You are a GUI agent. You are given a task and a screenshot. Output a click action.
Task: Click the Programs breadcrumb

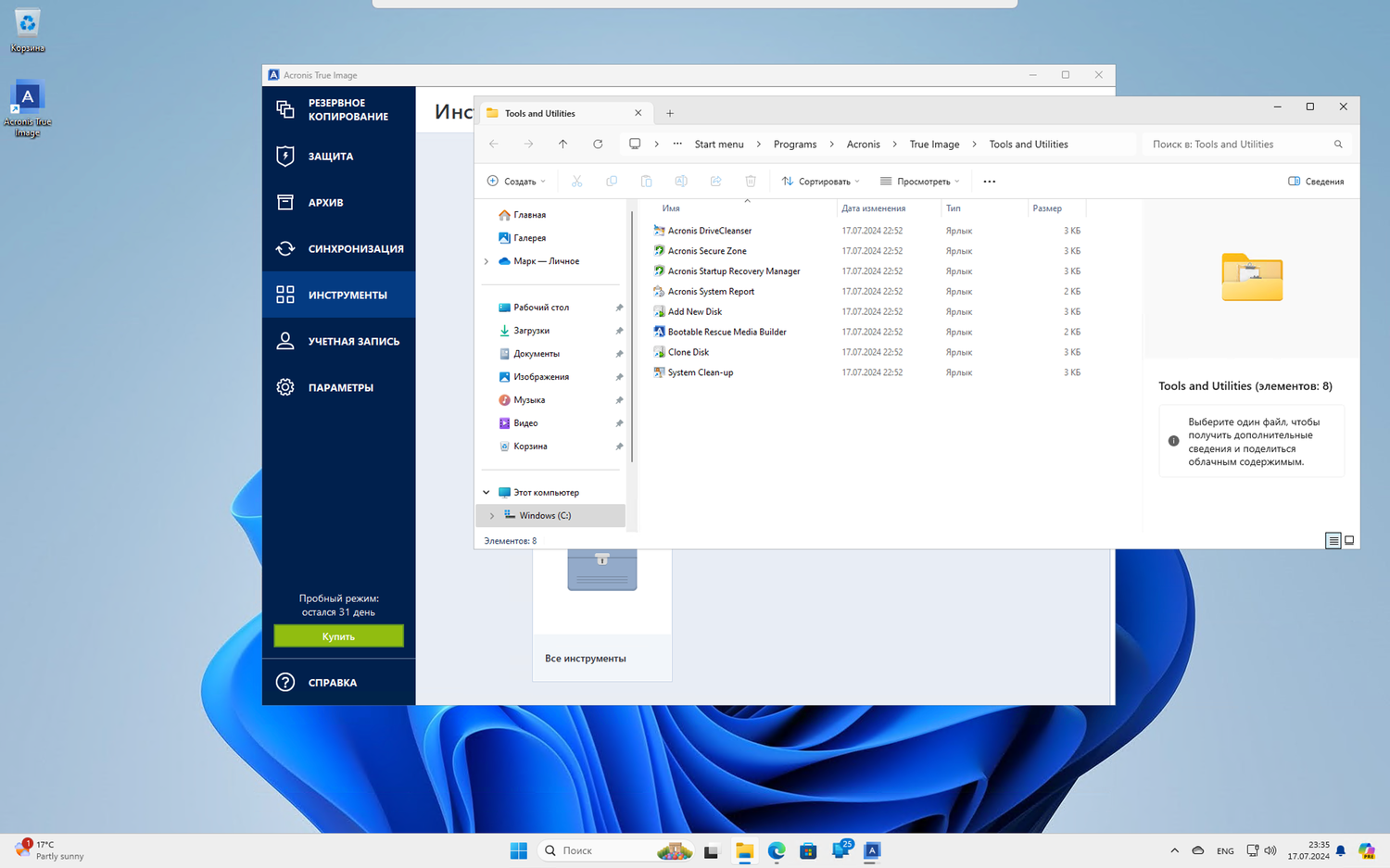point(795,145)
